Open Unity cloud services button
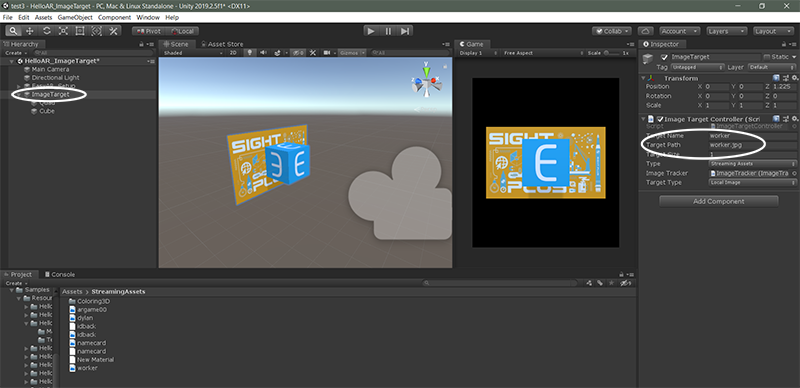This screenshot has width=800, height=388. tap(646, 31)
